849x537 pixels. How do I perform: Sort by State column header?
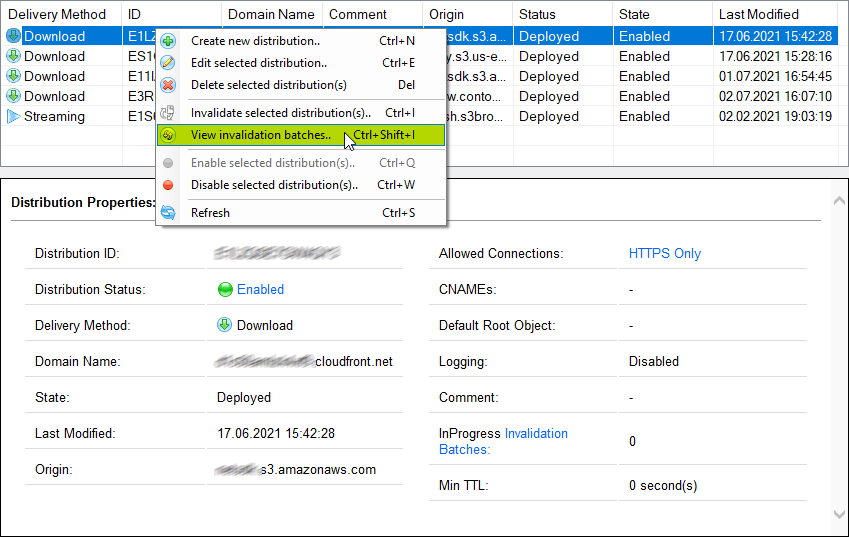[x=663, y=14]
